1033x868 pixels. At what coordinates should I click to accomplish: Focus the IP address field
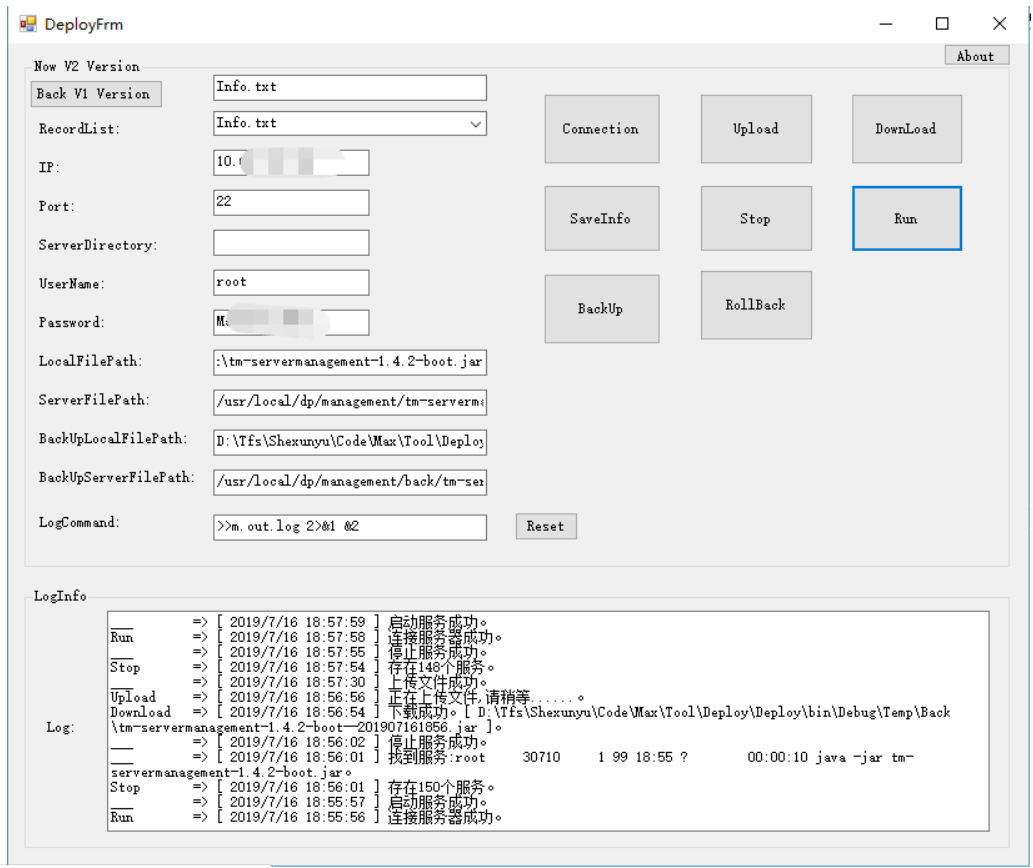pyautogui.click(x=291, y=163)
